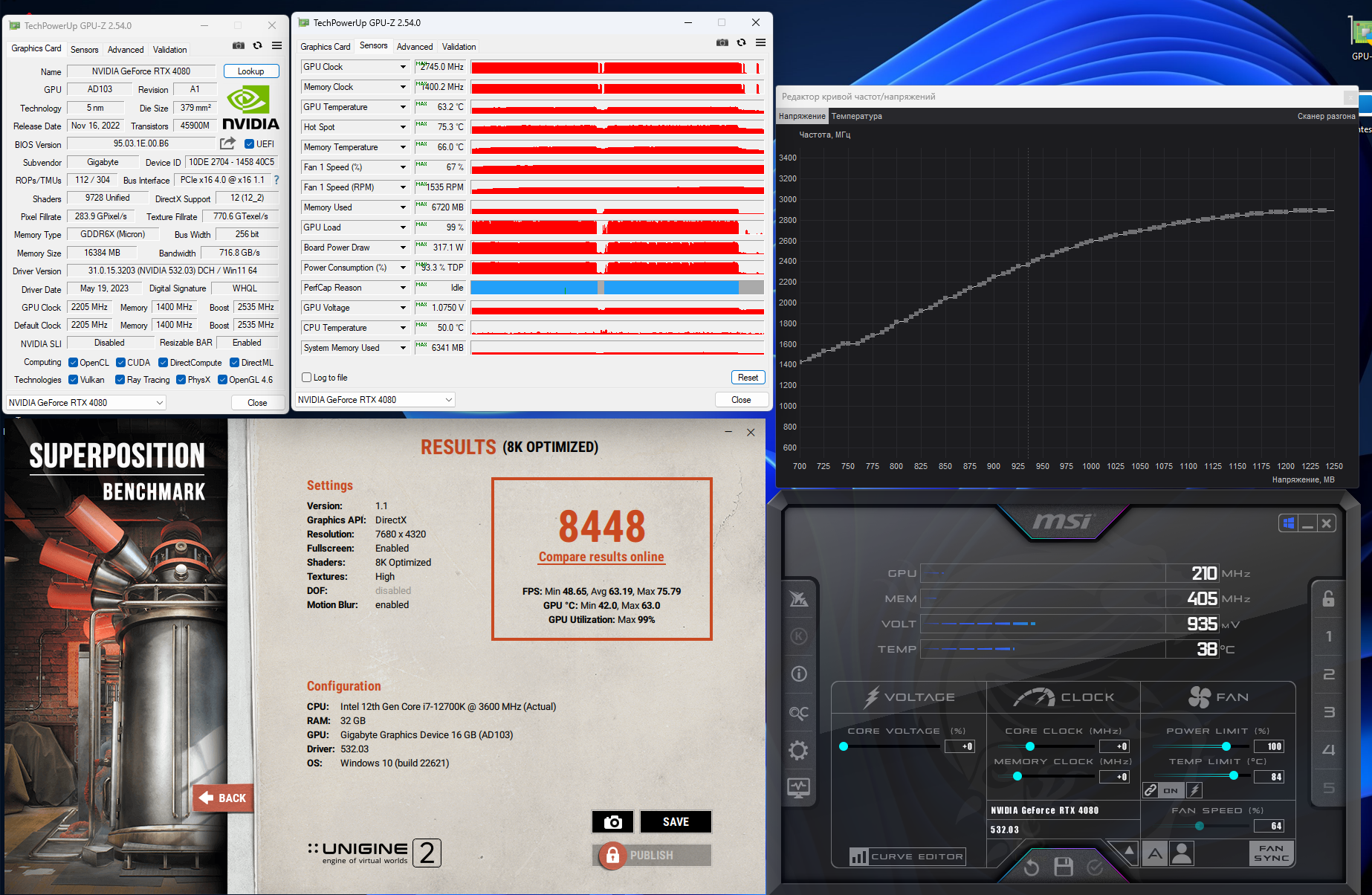
Task: Select profile slot 1 in Afterburner
Action: (1329, 636)
